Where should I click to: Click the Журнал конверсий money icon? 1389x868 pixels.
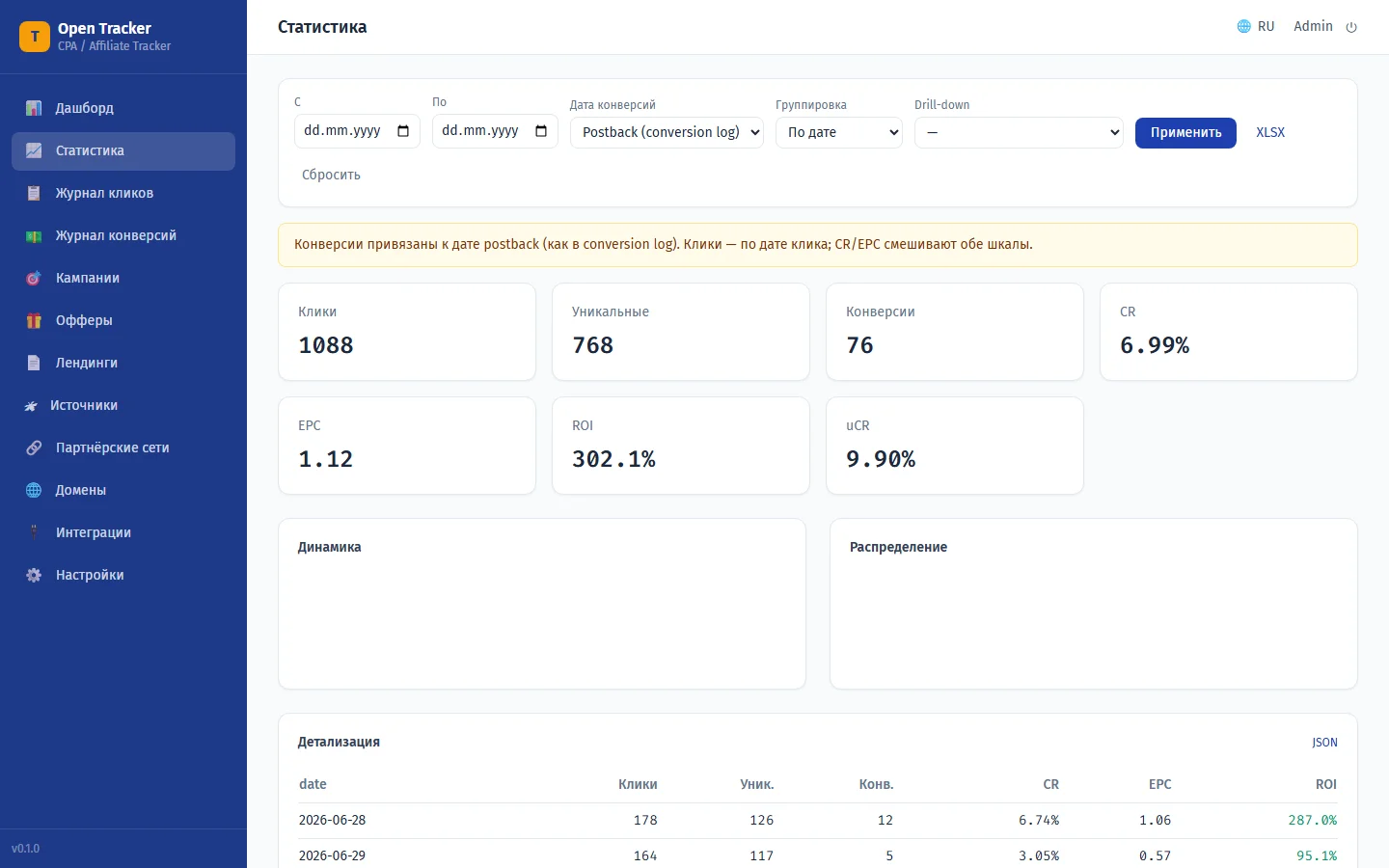34,235
